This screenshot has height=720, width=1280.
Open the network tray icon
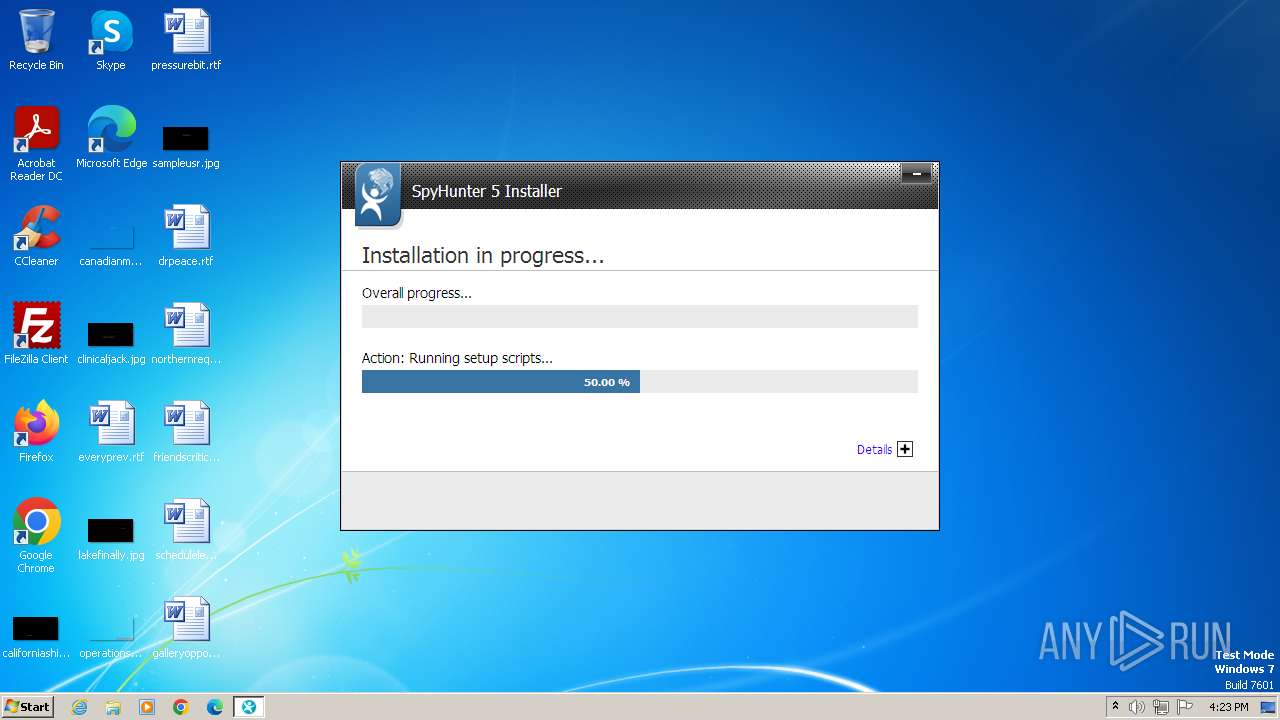[x=1161, y=707]
